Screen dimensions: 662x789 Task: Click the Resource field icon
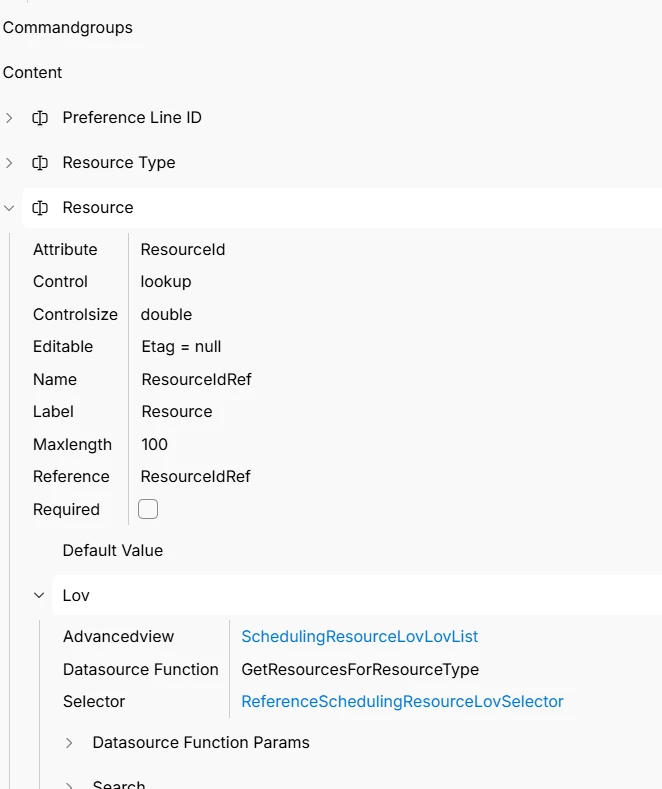tap(40, 208)
